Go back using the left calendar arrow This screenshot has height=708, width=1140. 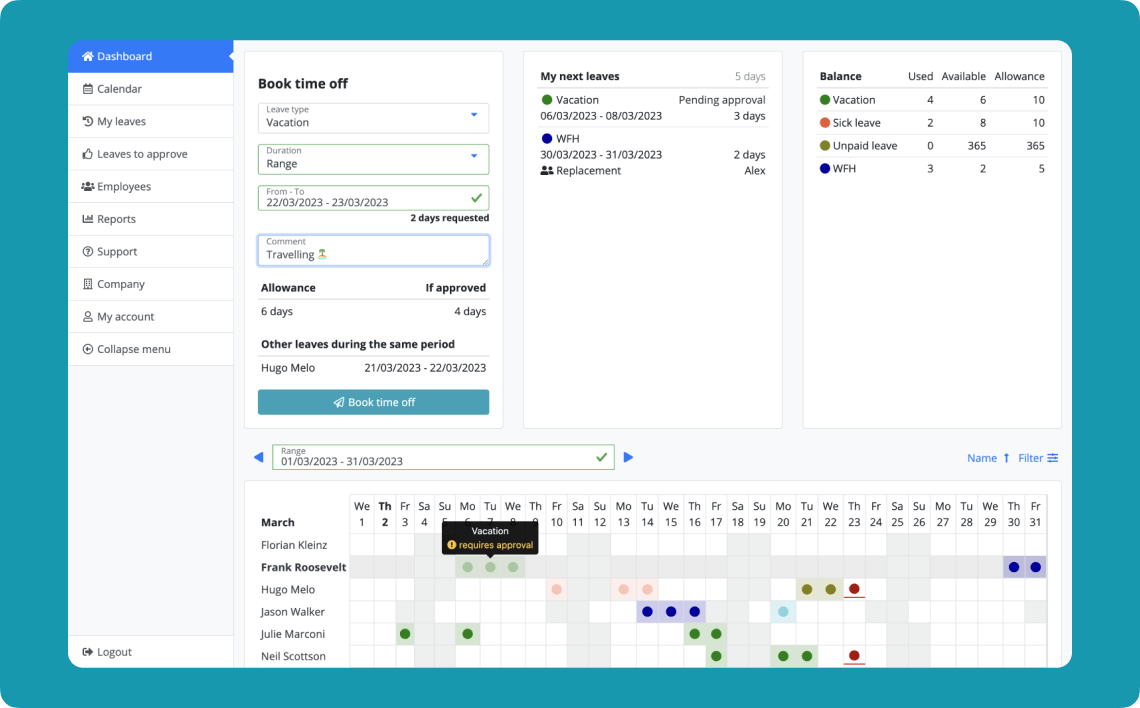click(259, 457)
